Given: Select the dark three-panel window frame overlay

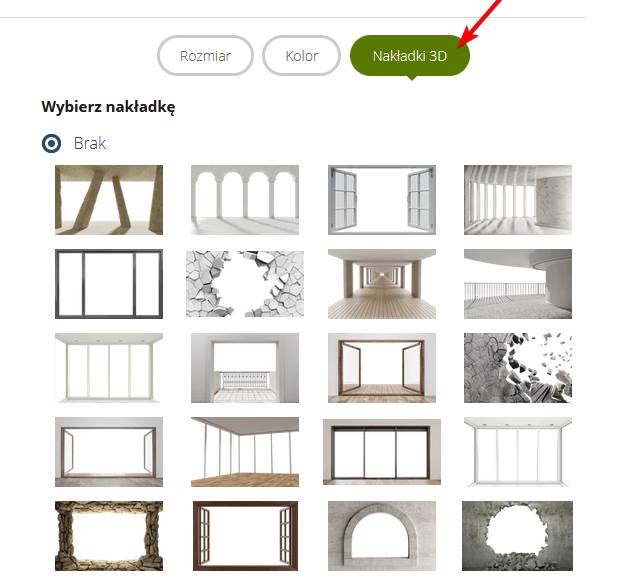Looking at the screenshot, I should [109, 284].
